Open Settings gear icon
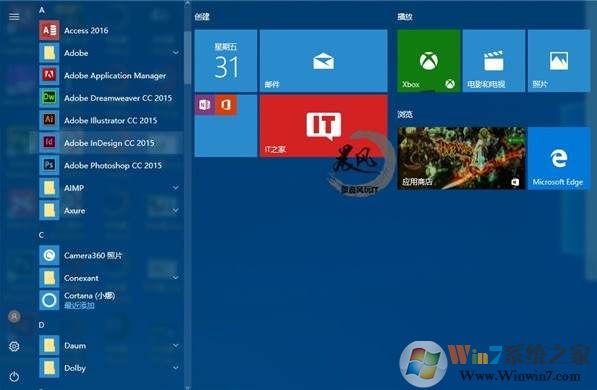597x390 pixels. (14, 346)
